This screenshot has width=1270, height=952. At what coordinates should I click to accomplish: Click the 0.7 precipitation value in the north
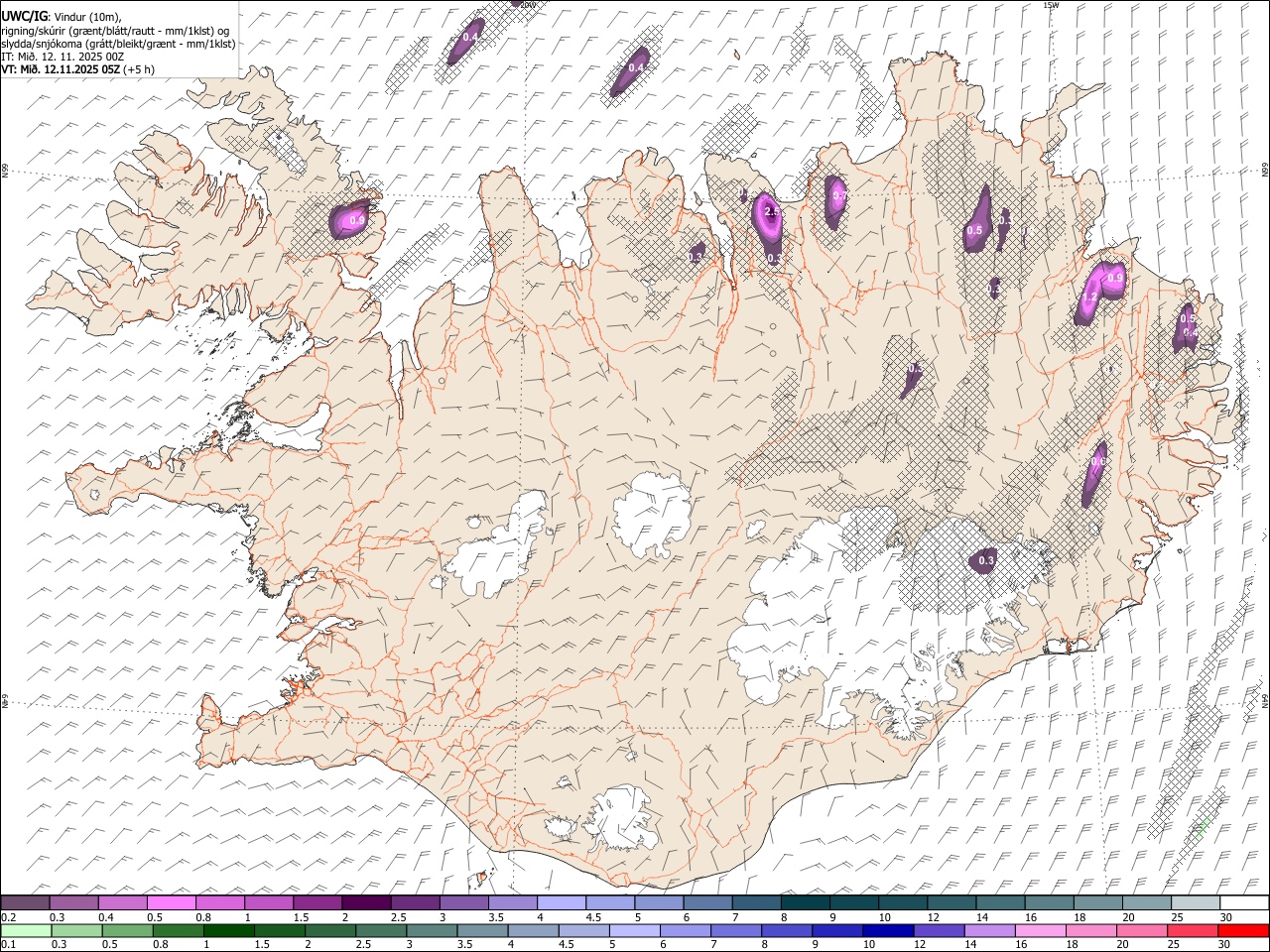[x=838, y=195]
